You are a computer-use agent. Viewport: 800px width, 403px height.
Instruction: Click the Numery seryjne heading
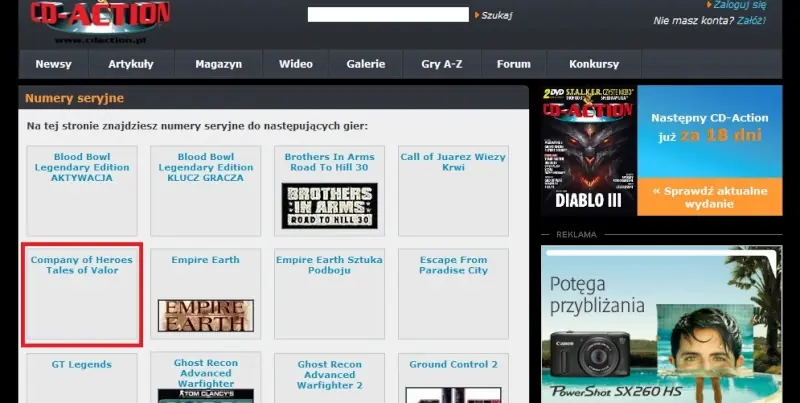click(x=74, y=98)
